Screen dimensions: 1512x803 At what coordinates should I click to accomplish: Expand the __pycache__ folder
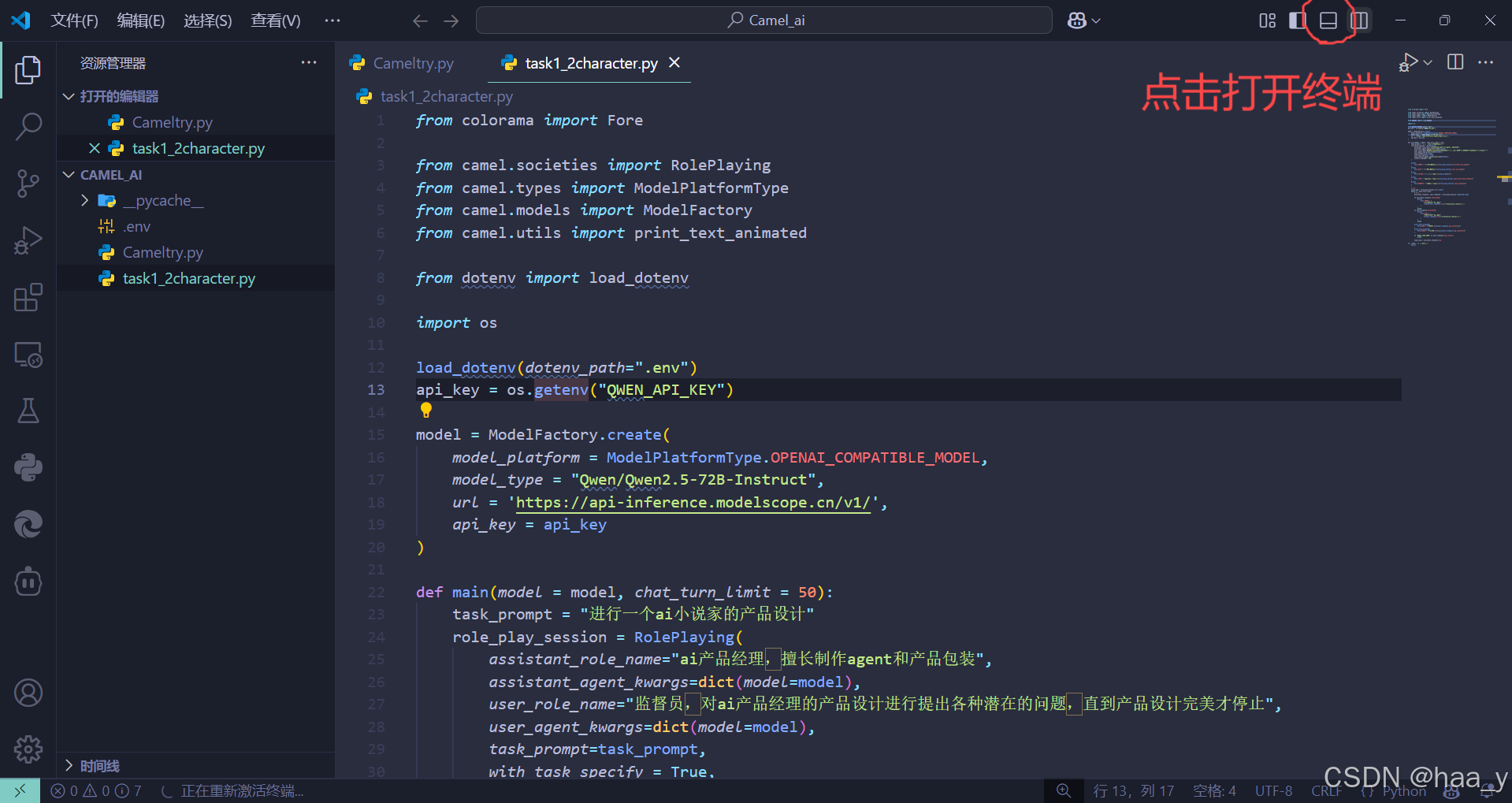coord(86,200)
